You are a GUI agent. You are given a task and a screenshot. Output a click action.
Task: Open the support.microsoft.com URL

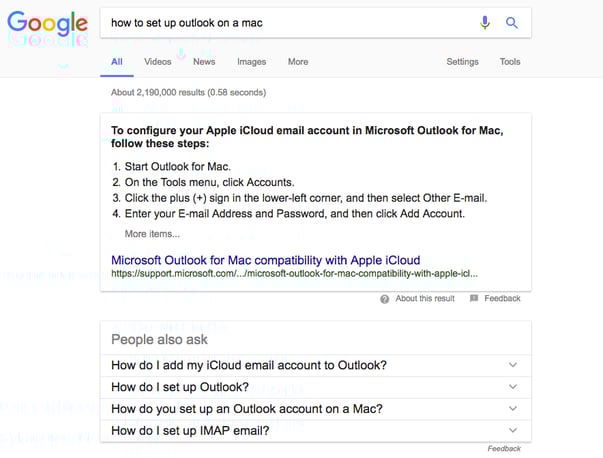point(295,274)
